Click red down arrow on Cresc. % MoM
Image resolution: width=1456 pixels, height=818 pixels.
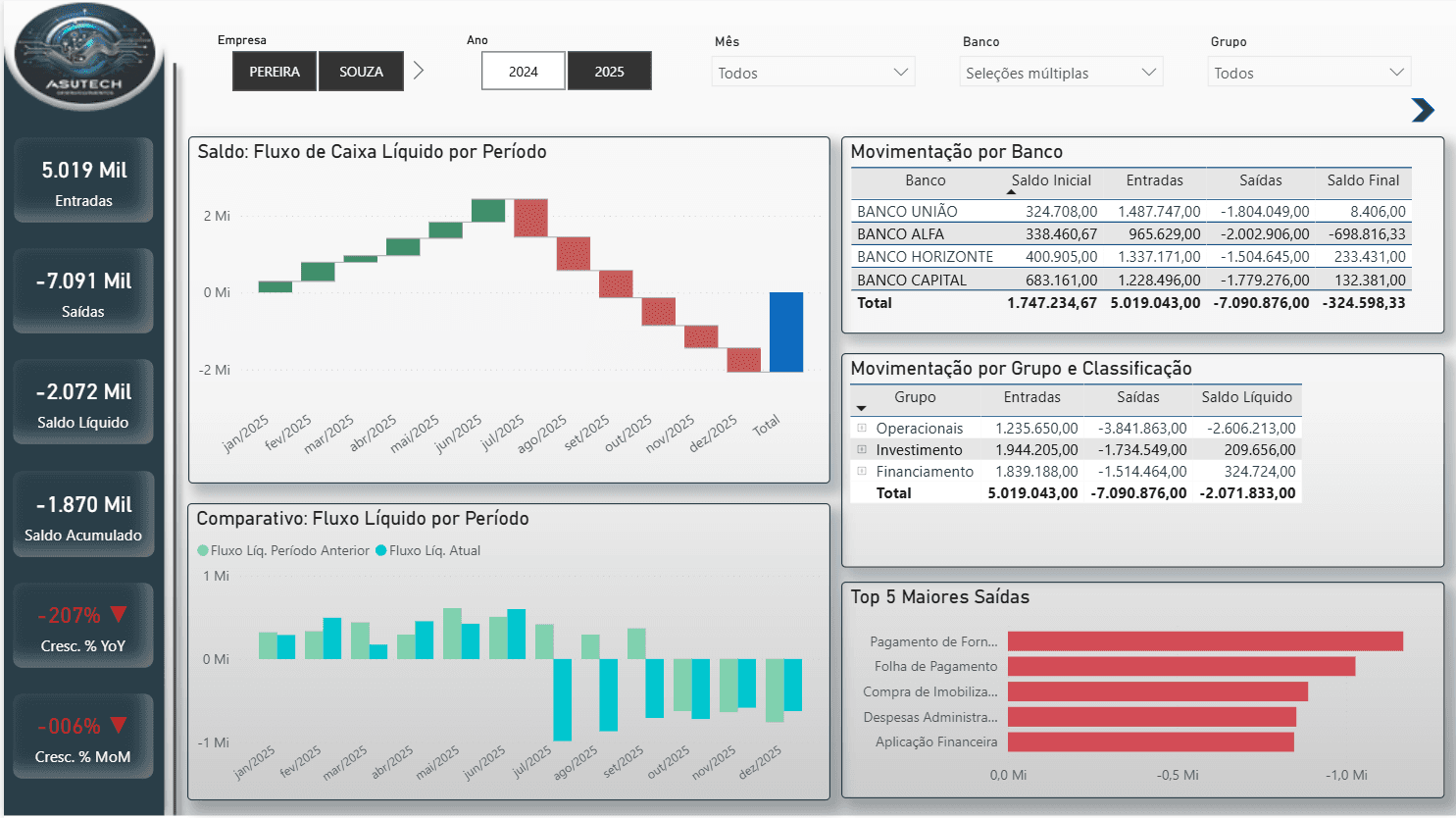pos(119,726)
